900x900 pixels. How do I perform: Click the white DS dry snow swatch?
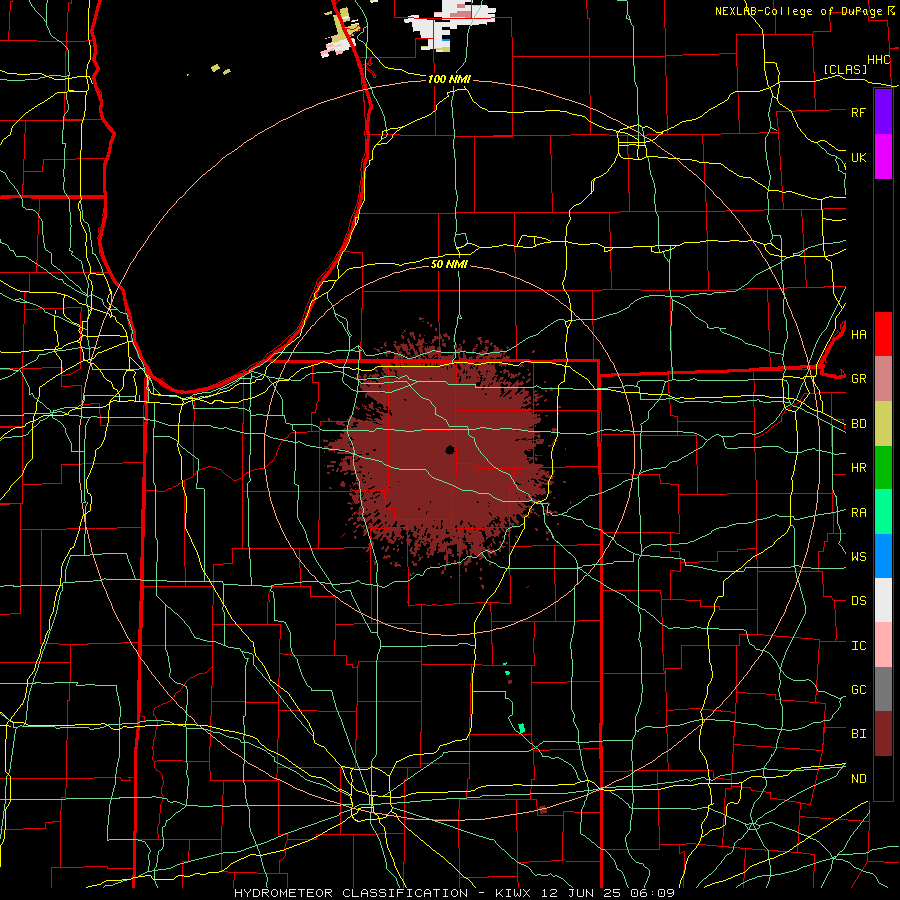coord(883,600)
